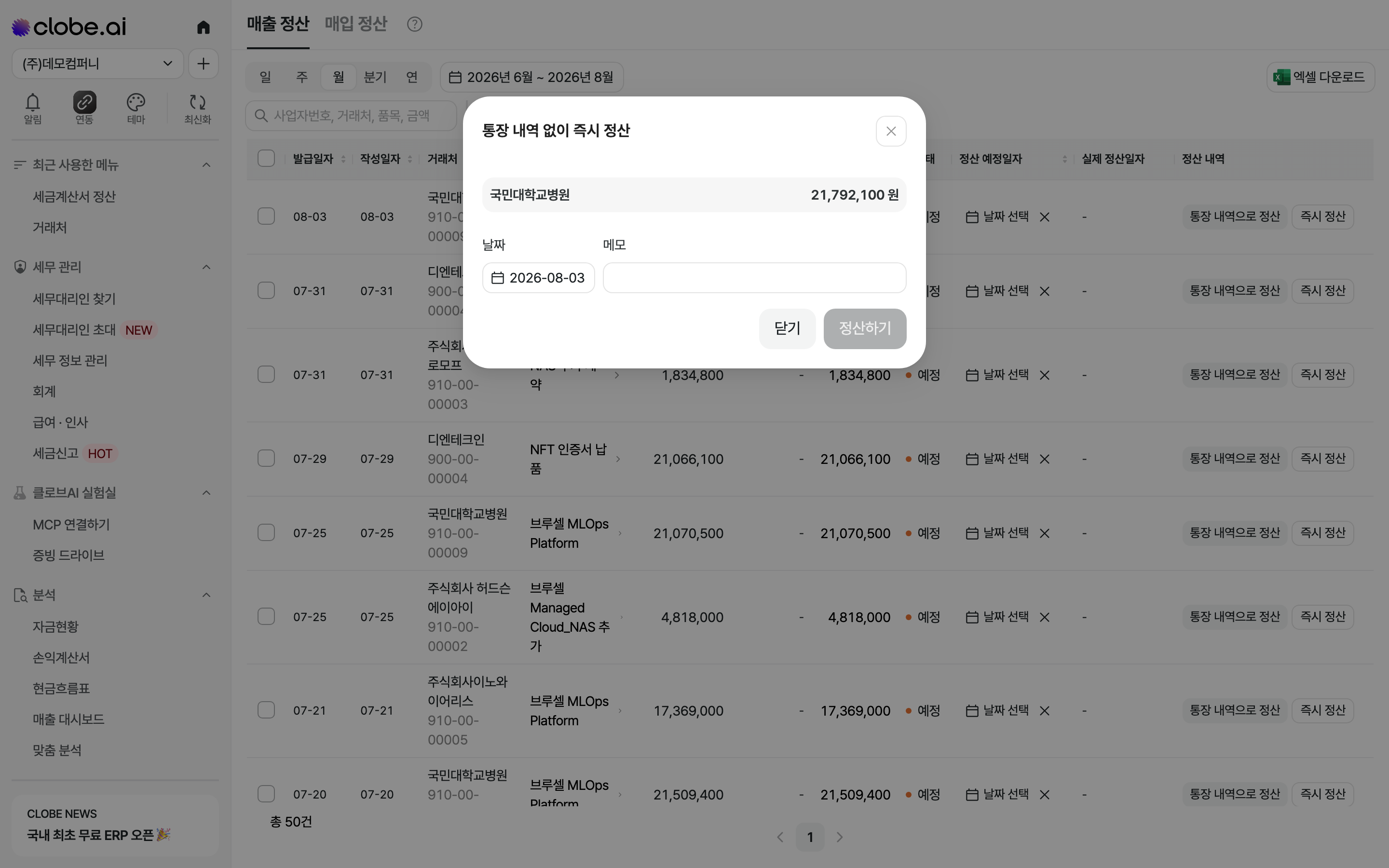1389x868 pixels.
Task: Click the clobe.ai logo
Action: click(x=69, y=27)
